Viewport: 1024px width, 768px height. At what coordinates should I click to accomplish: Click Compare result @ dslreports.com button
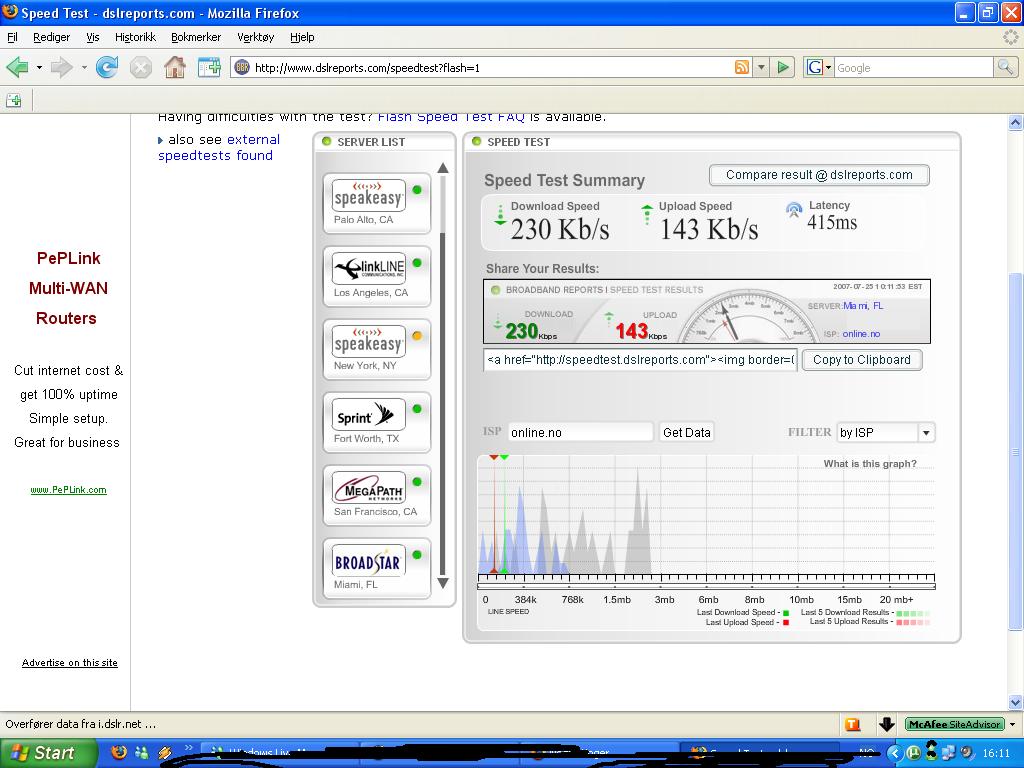tap(819, 175)
